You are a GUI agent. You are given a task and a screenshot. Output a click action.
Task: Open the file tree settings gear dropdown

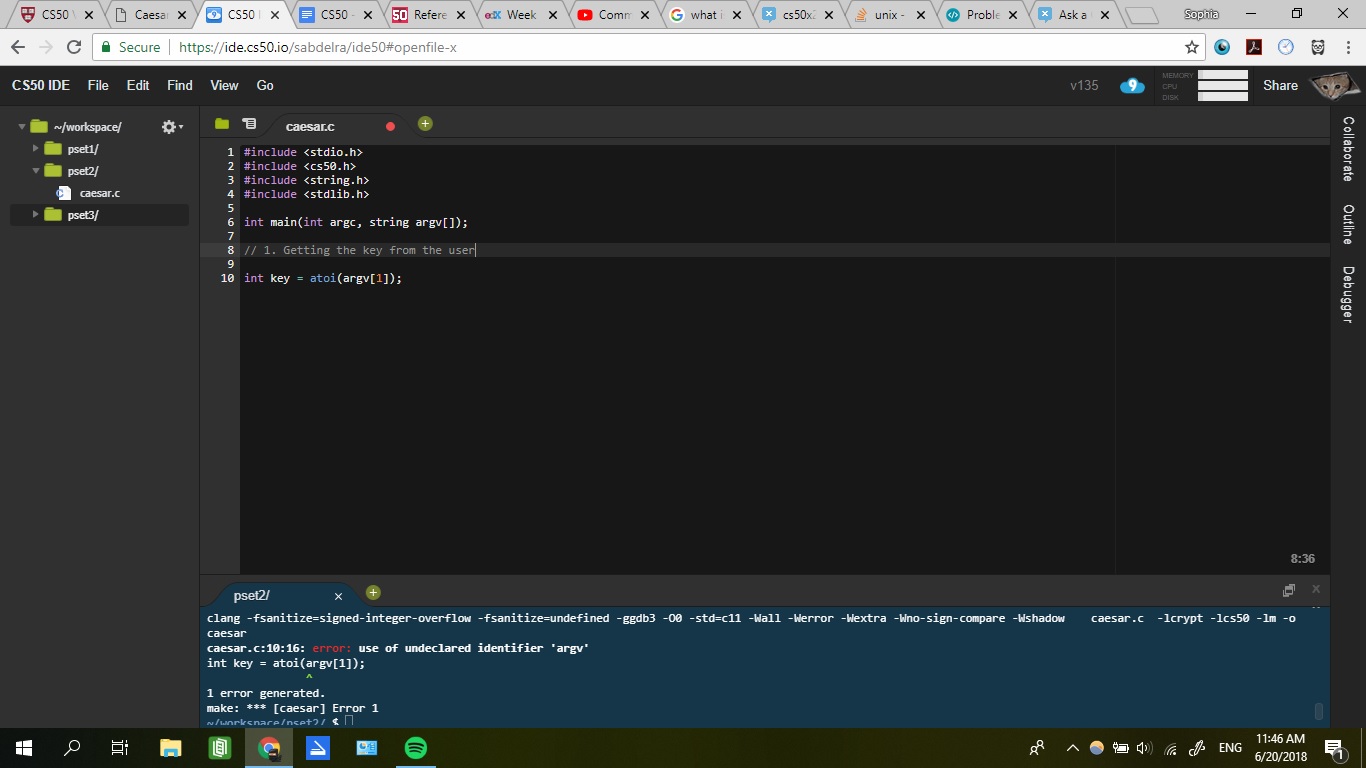[x=172, y=127]
